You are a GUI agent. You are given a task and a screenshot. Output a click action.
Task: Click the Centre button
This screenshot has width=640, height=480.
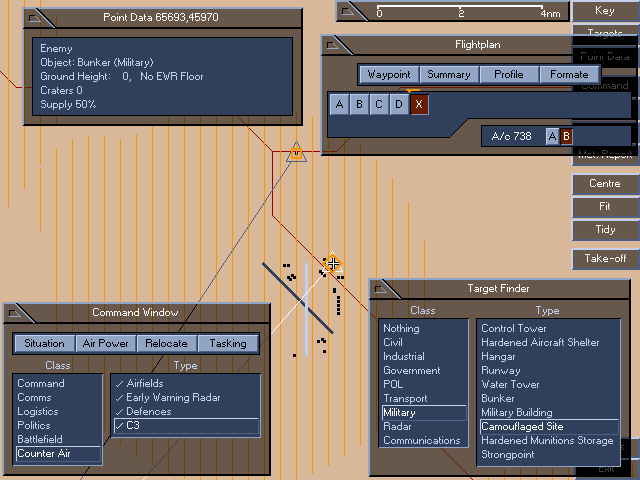605,184
